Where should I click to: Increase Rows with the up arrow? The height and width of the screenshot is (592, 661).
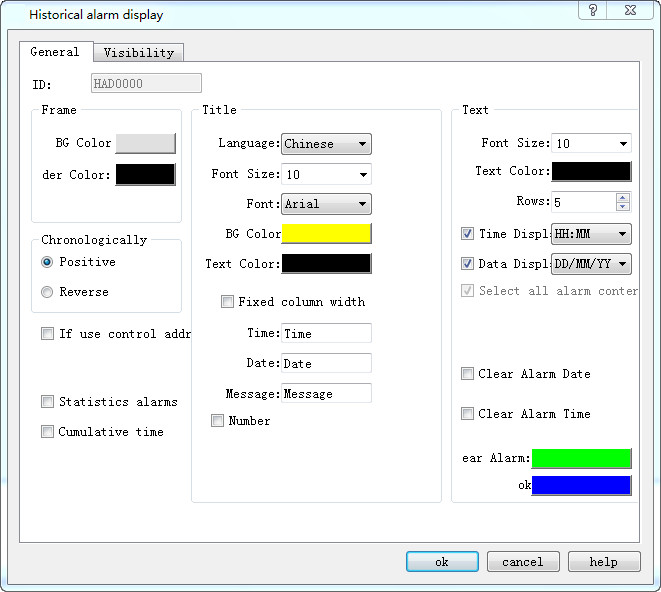[623, 197]
